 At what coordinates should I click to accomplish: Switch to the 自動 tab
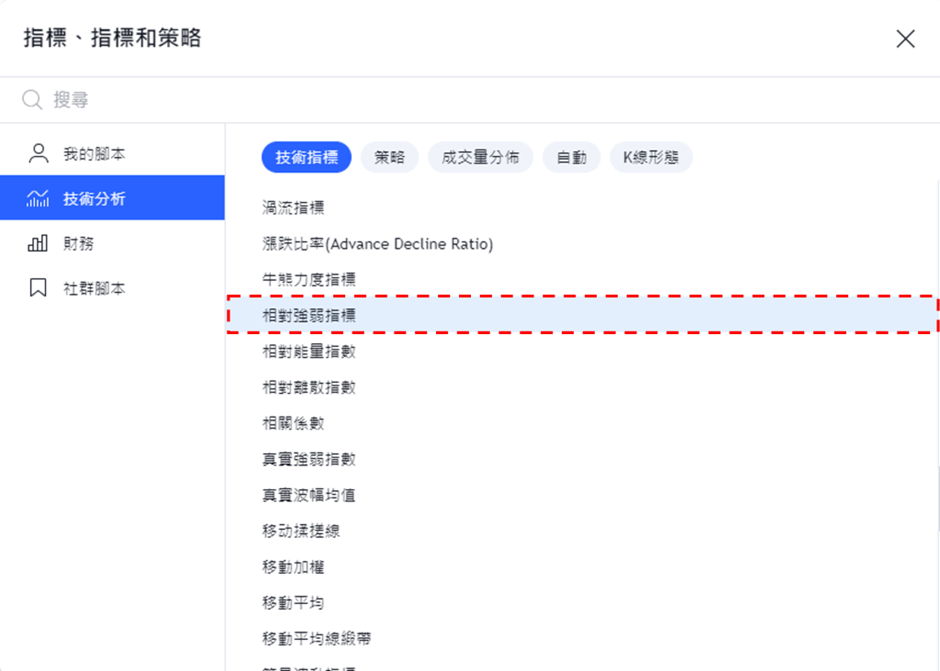pos(571,157)
